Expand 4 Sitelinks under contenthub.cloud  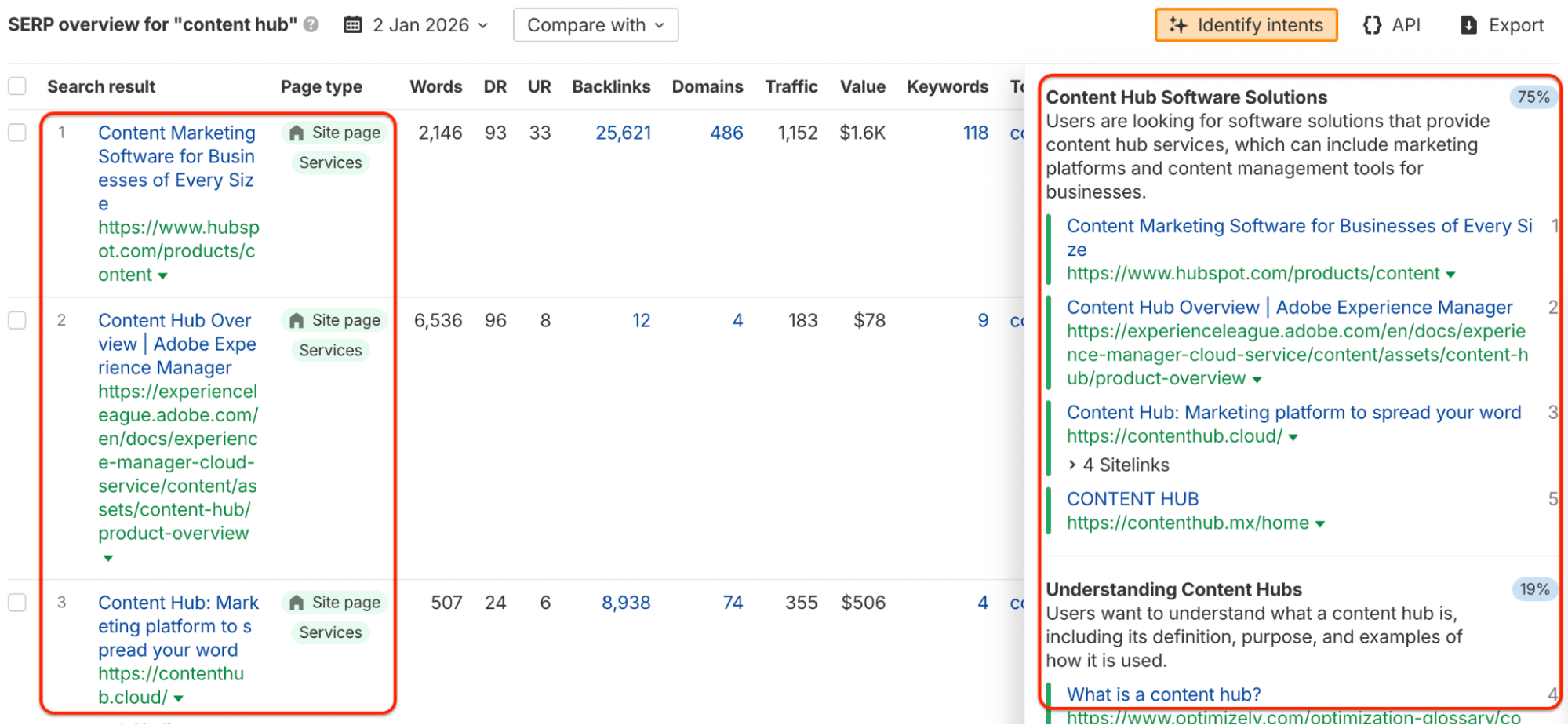[x=1117, y=465]
